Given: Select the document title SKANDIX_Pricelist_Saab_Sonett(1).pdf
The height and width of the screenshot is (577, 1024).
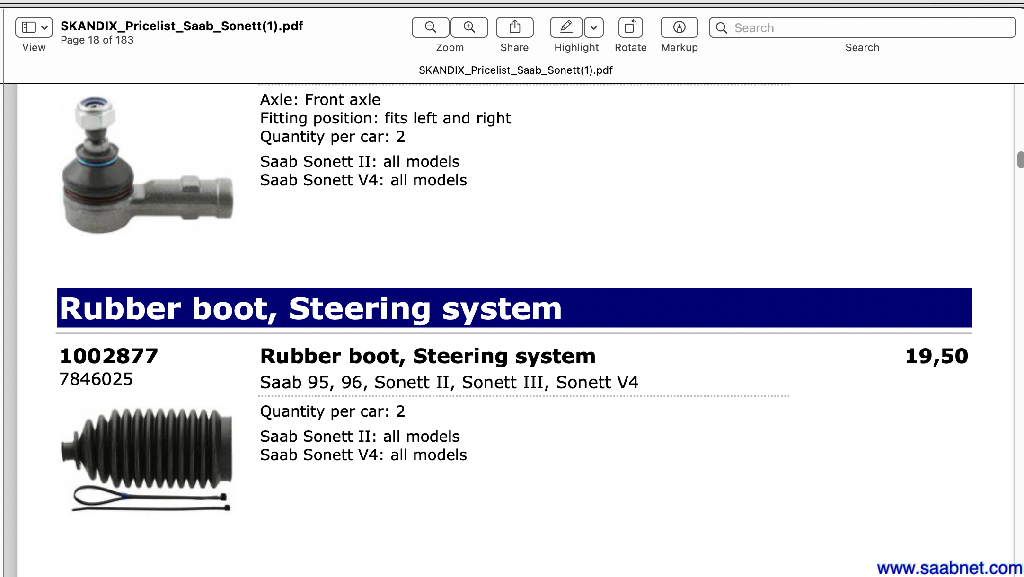Looking at the screenshot, I should click(182, 26).
